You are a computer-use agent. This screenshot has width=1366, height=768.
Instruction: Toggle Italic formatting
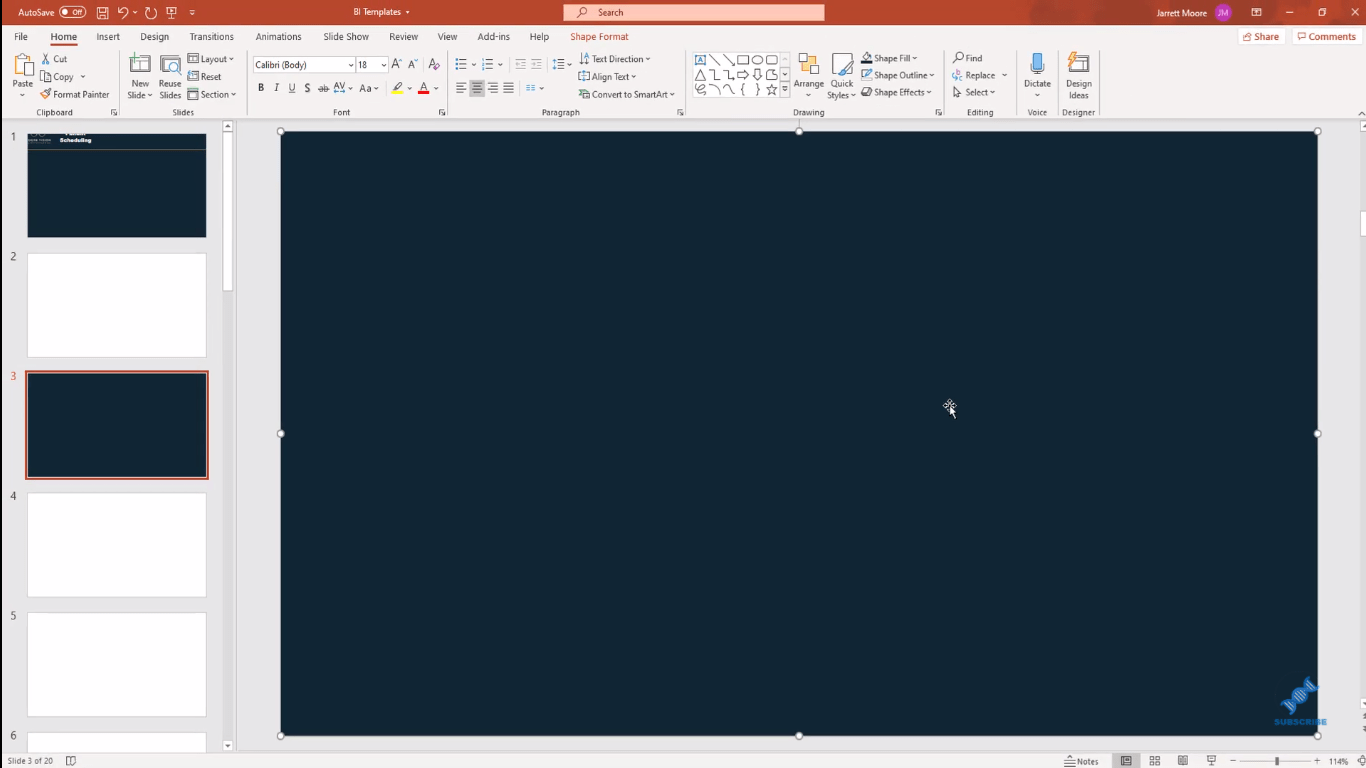tap(277, 88)
